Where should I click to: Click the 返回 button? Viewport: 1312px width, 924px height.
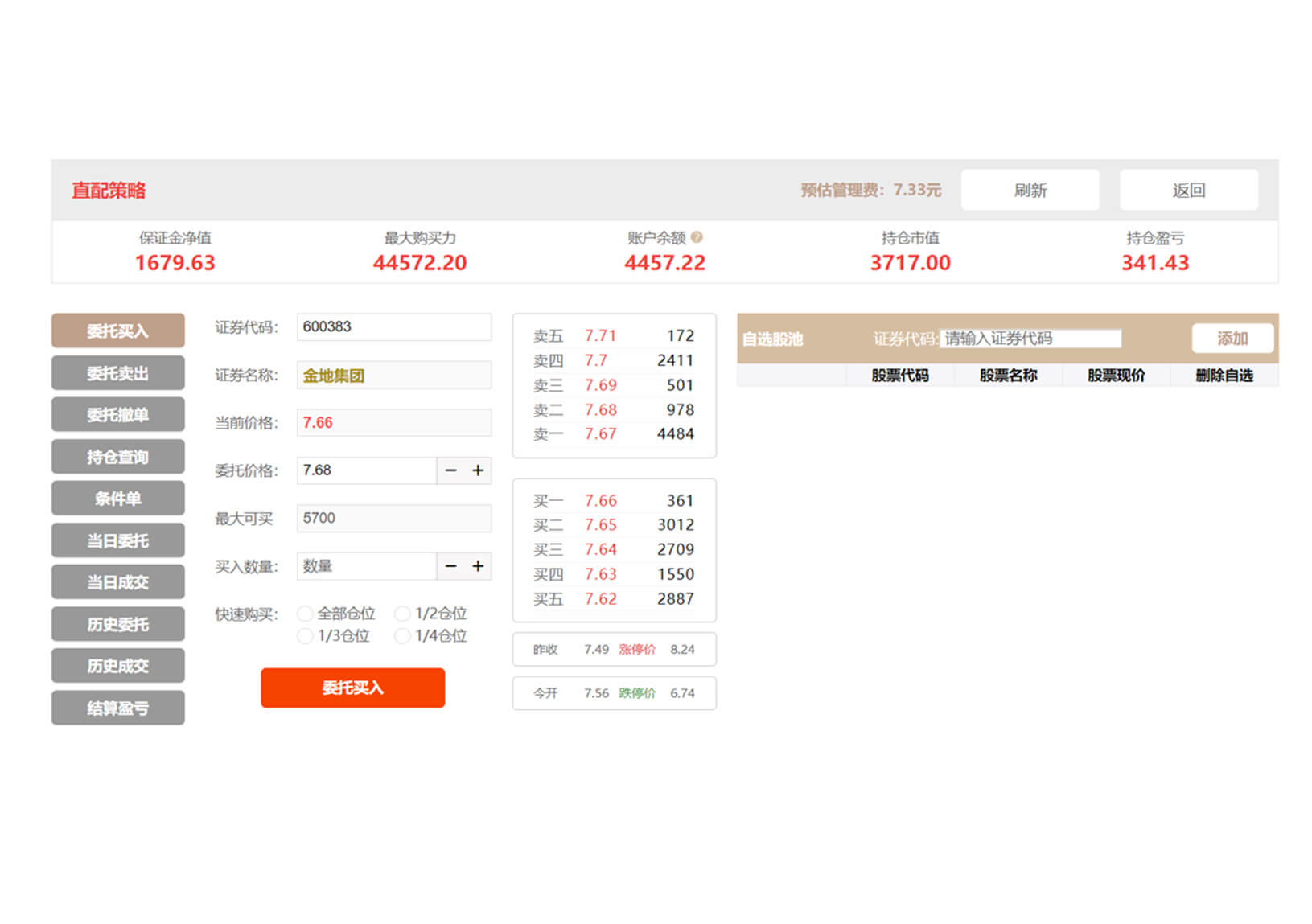coord(1188,191)
